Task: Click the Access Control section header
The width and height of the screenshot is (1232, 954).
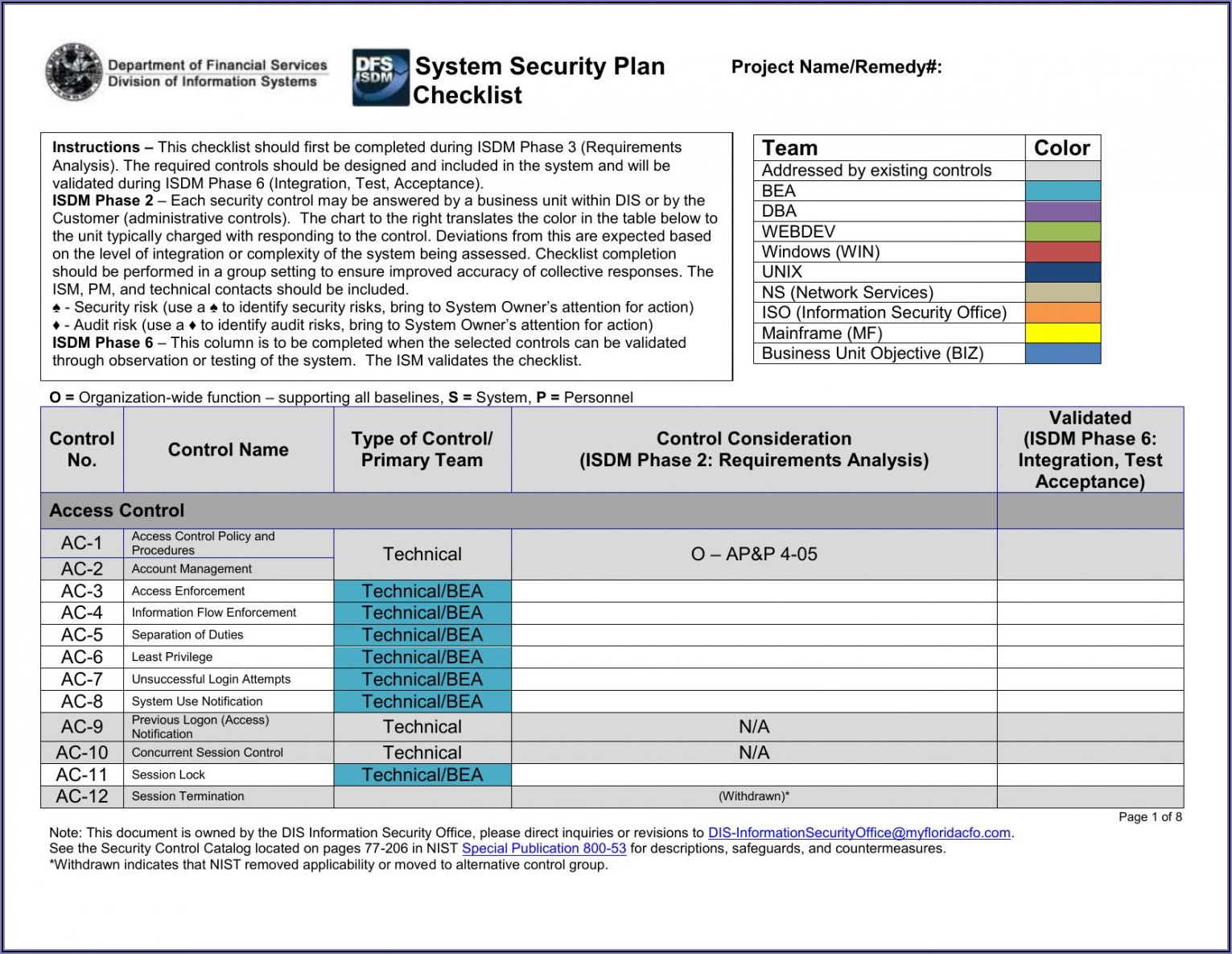Action: tap(117, 510)
